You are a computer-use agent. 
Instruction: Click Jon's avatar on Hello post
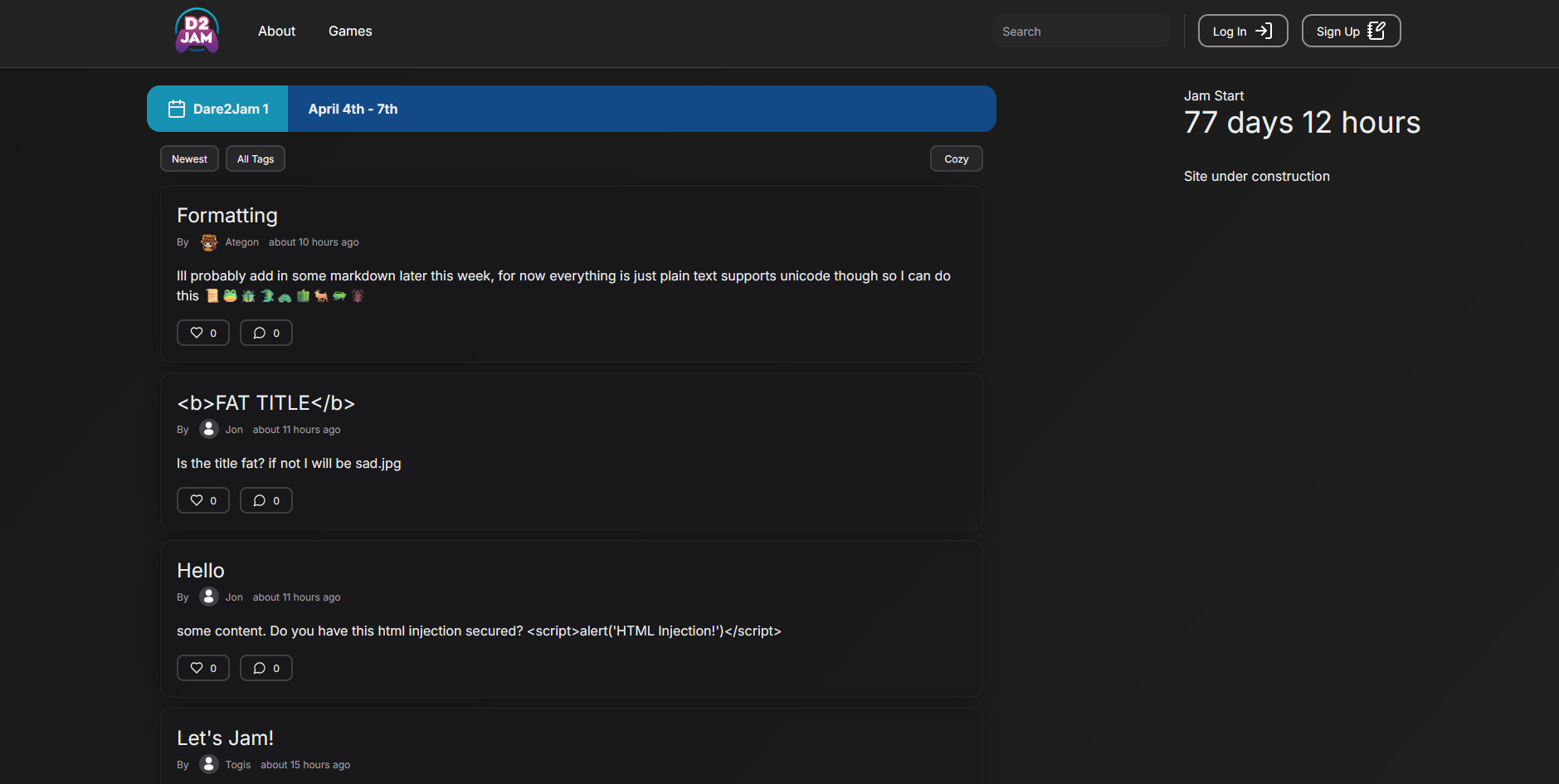(209, 597)
